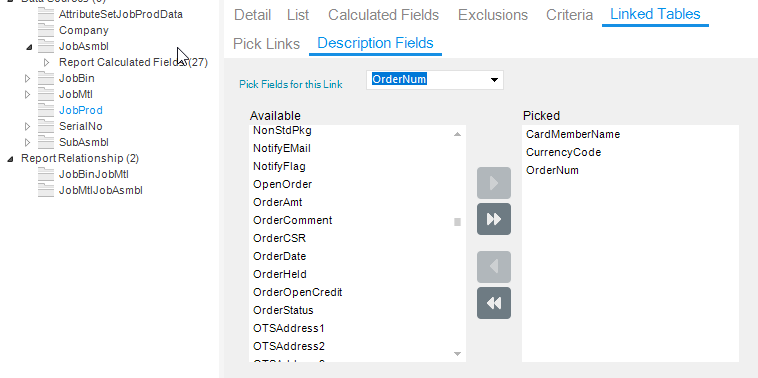Collapse the JobAsmbl tree node
Image resolution: width=758 pixels, height=378 pixels.
click(x=29, y=47)
